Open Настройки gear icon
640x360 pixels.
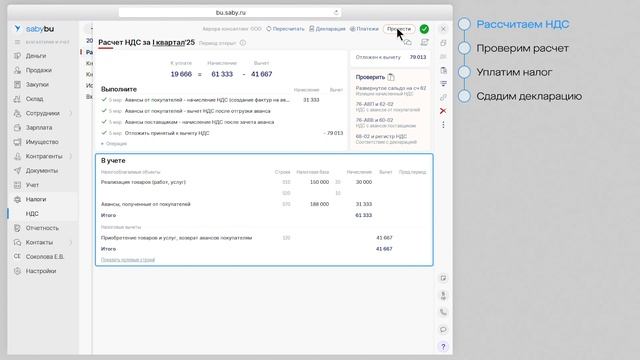pos(17,271)
